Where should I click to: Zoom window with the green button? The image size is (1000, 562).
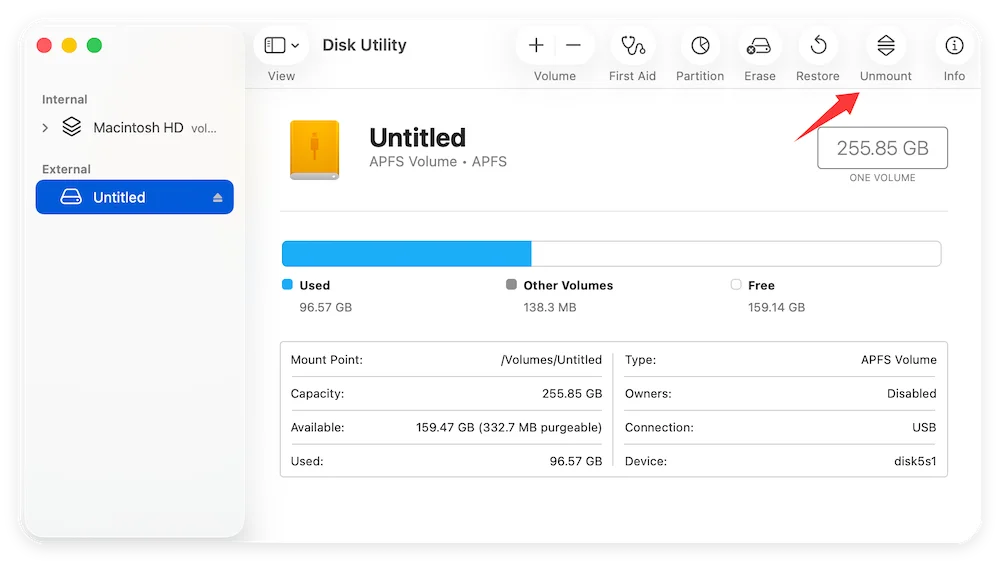tap(94, 45)
